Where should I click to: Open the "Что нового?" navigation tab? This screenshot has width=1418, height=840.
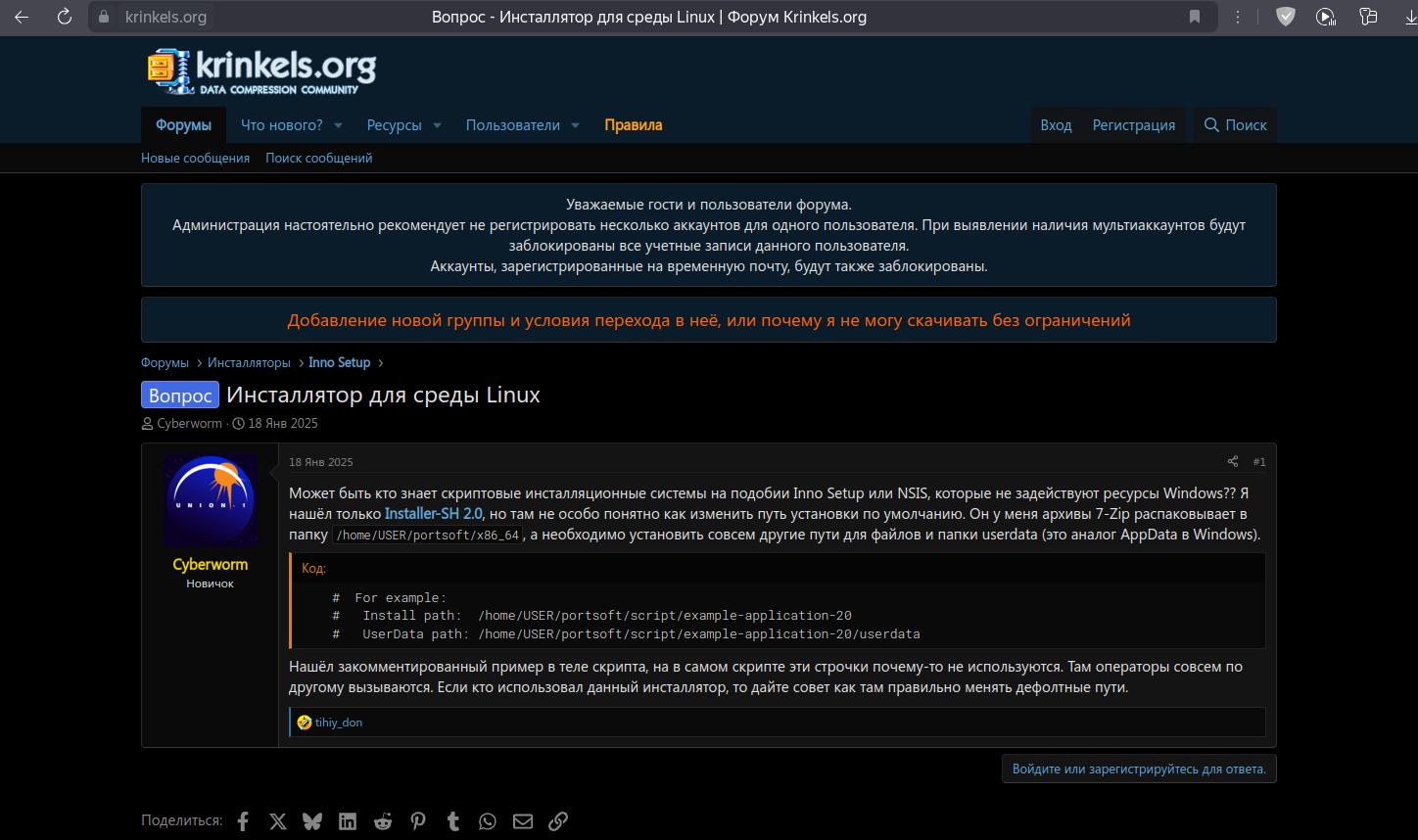[x=282, y=125]
